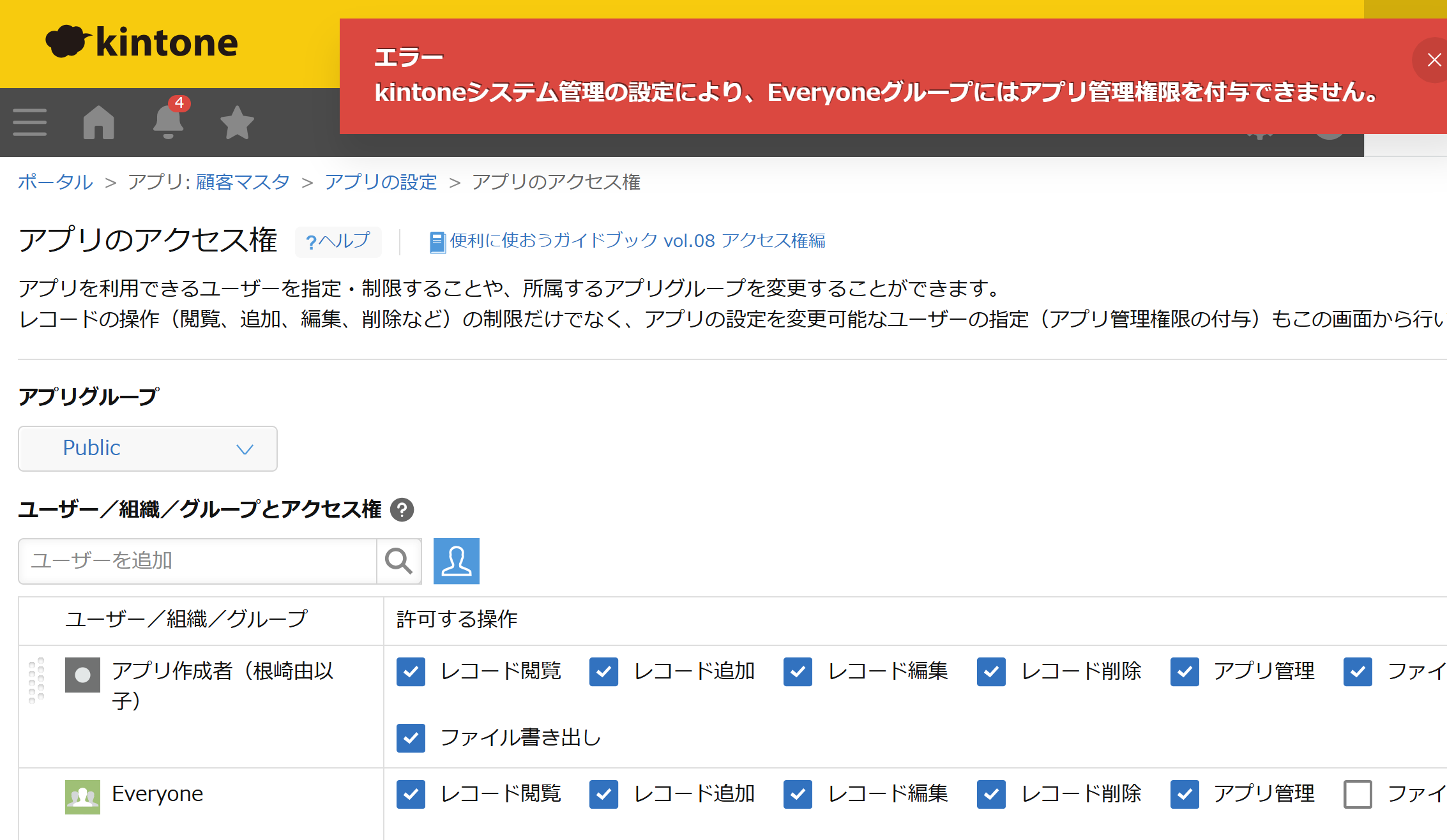The image size is (1447, 840).
Task: Toggle レコード追加 for Everyone
Action: coord(603,794)
